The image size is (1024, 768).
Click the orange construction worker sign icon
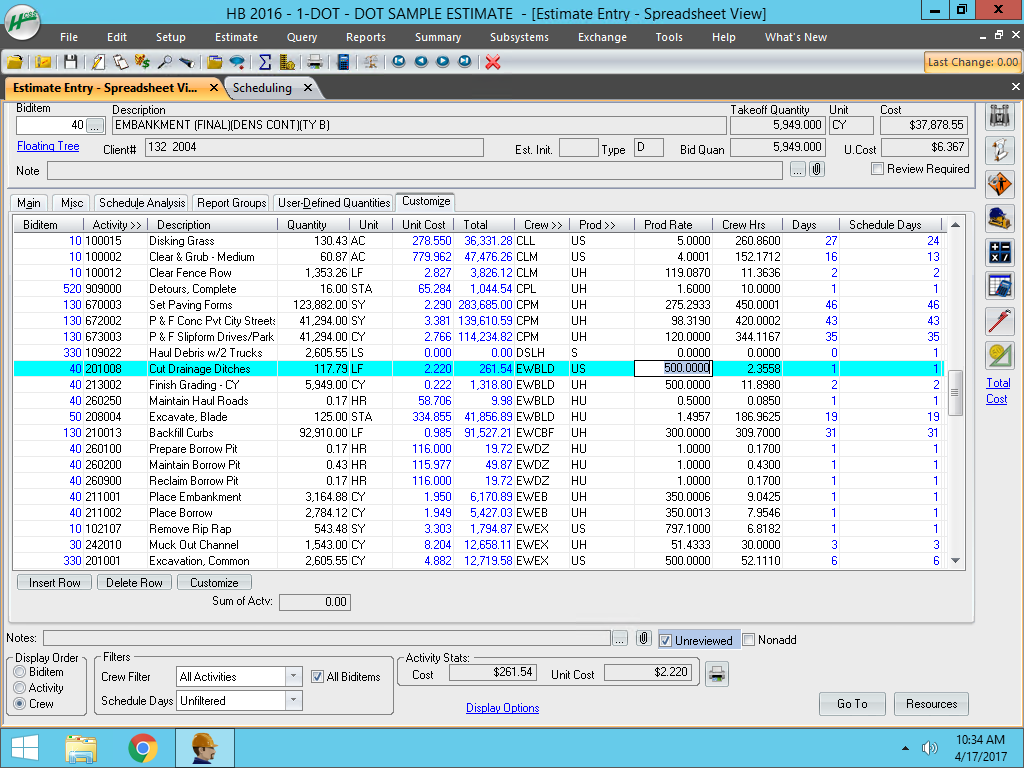coord(999,184)
